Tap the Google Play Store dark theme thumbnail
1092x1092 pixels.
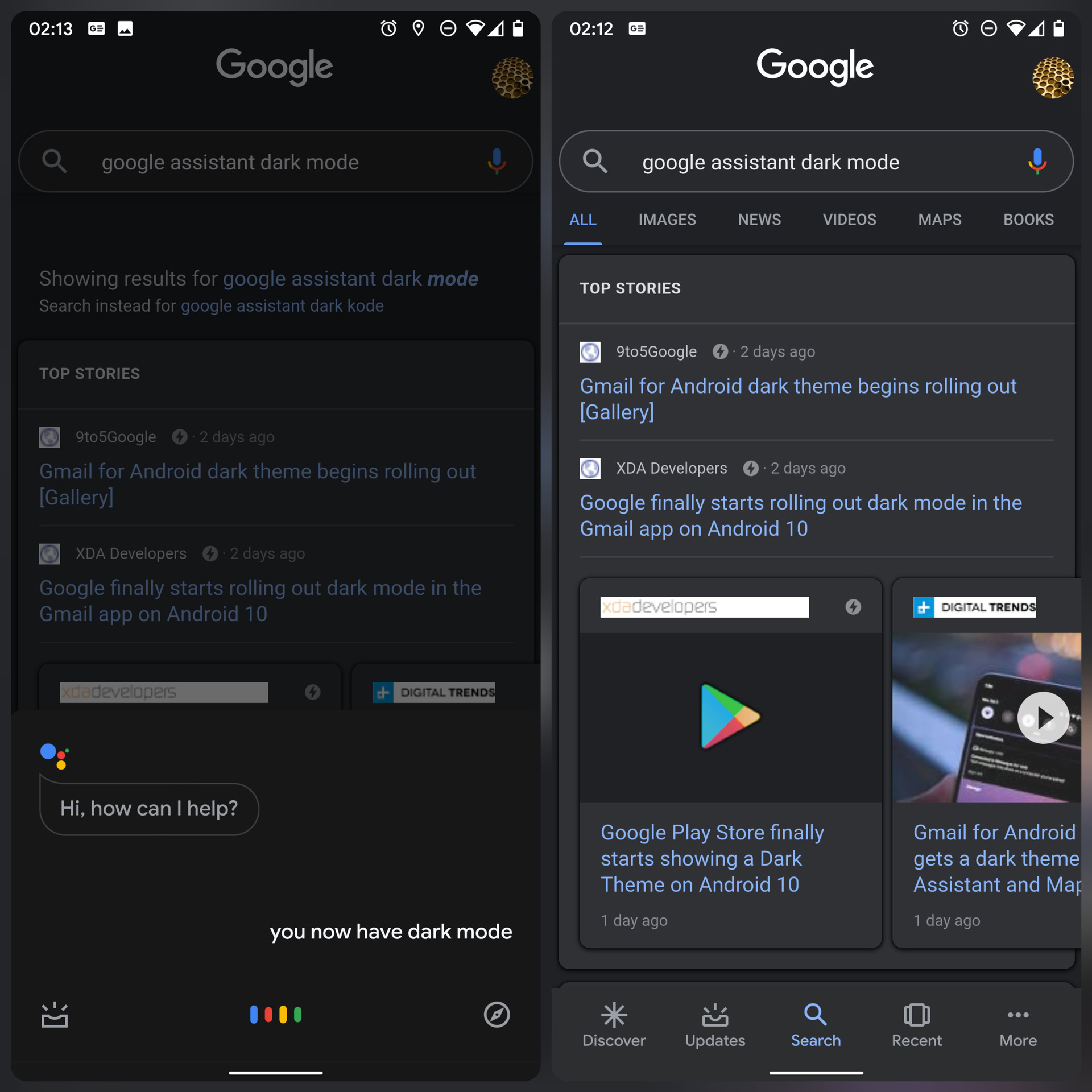point(728,716)
